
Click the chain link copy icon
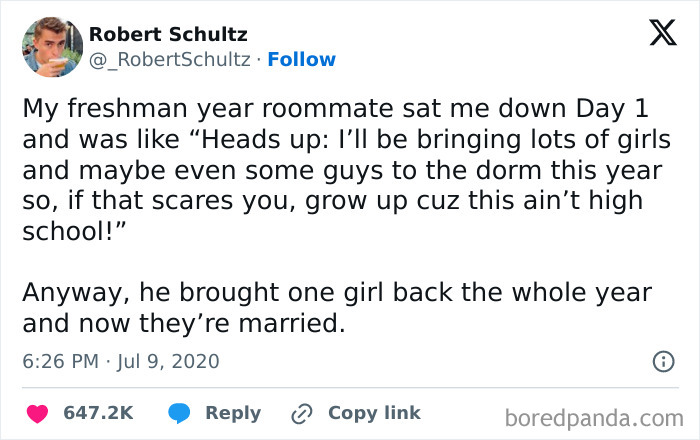(x=302, y=413)
